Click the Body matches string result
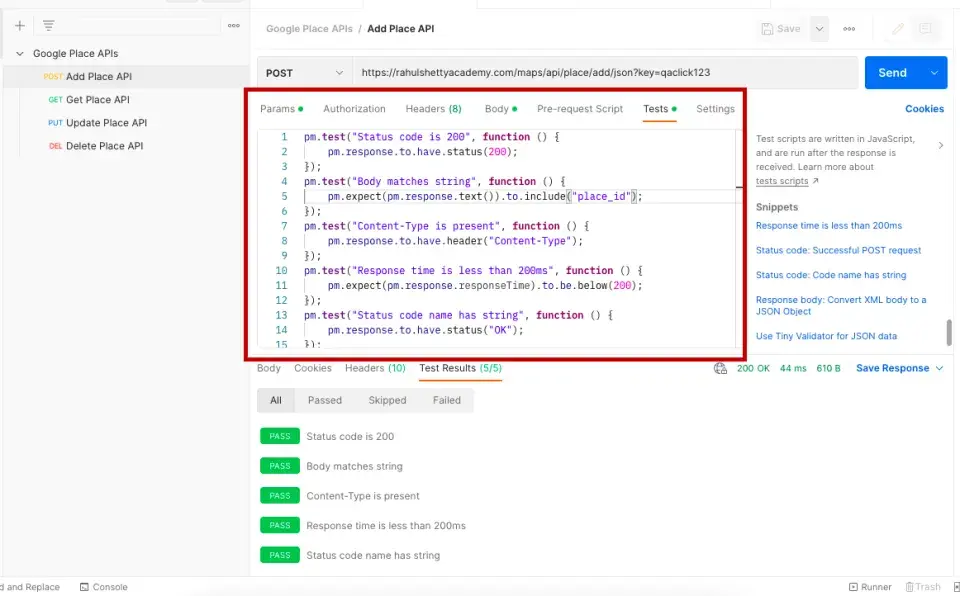Viewport: 960px width, 596px height. pyautogui.click(x=354, y=467)
